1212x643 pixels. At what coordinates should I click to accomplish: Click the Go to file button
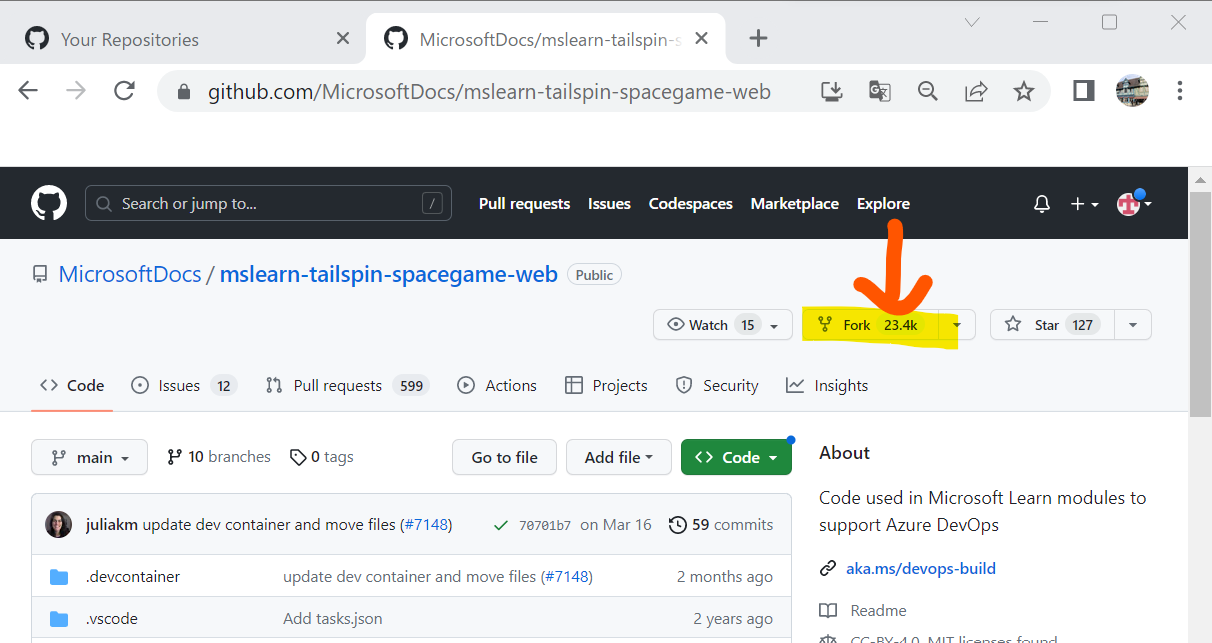(505, 457)
